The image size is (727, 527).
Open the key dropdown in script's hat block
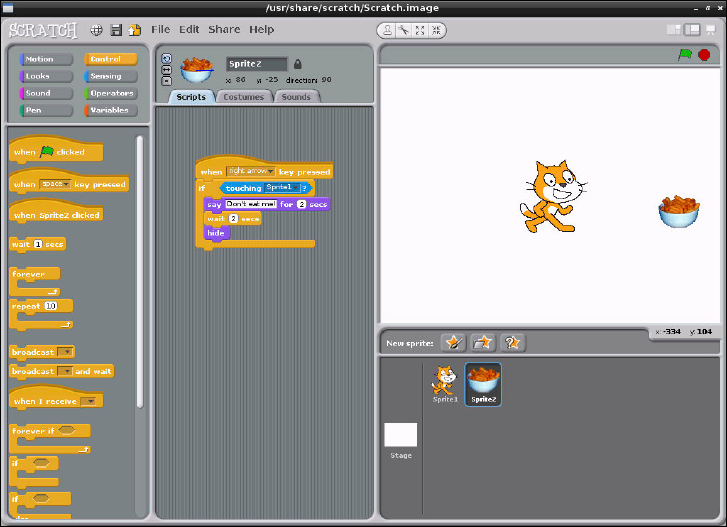coord(270,172)
